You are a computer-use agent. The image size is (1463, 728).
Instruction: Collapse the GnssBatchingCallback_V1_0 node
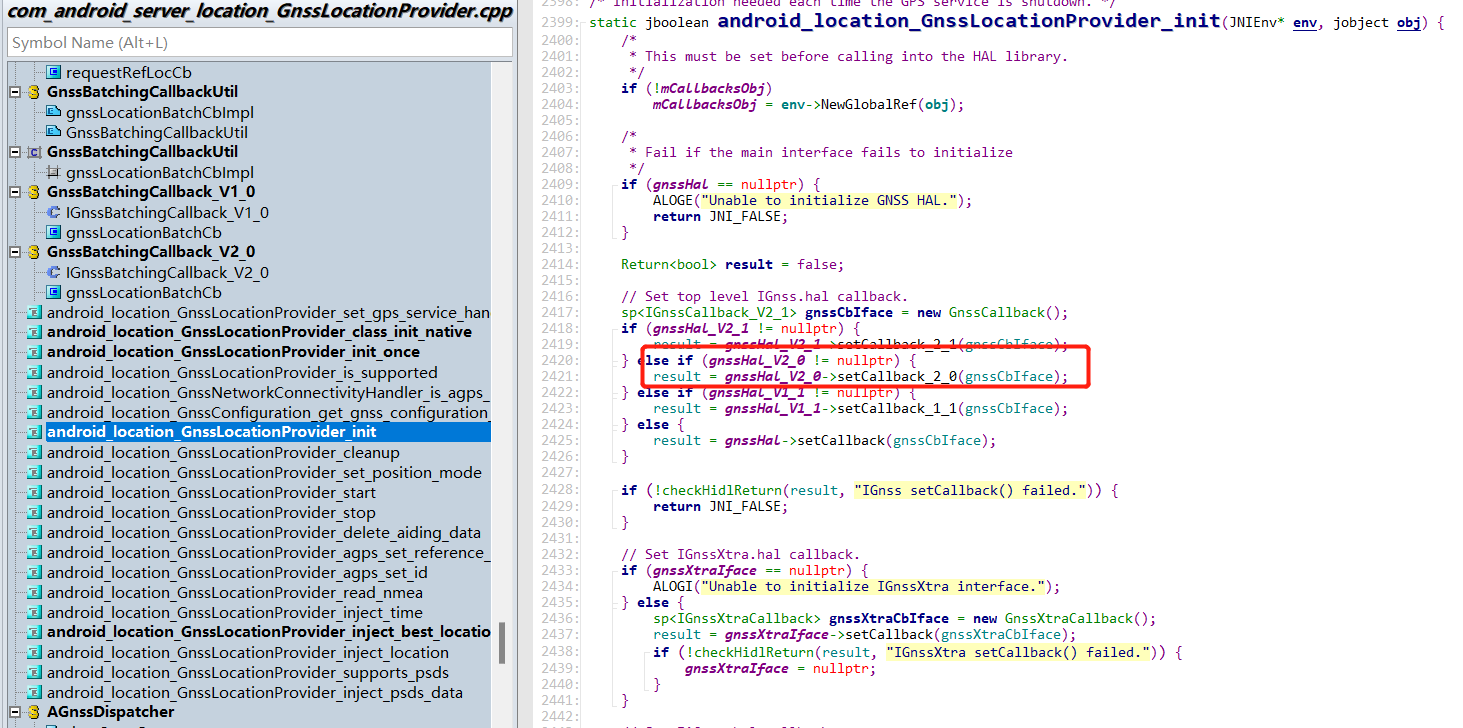click(15, 192)
